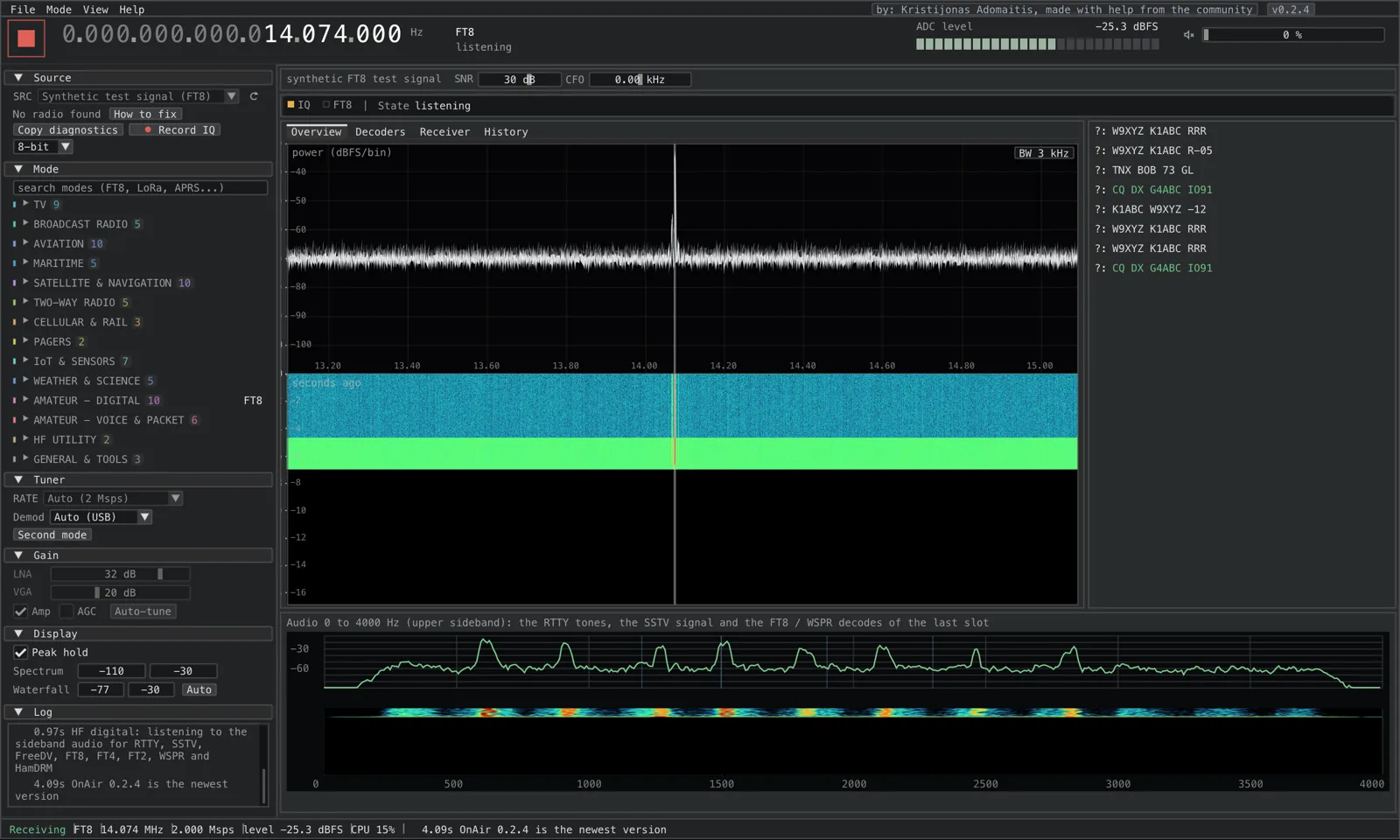This screenshot has width=1400, height=840.
Task: Adjust the SNR 30 dB slider
Action: [520, 80]
